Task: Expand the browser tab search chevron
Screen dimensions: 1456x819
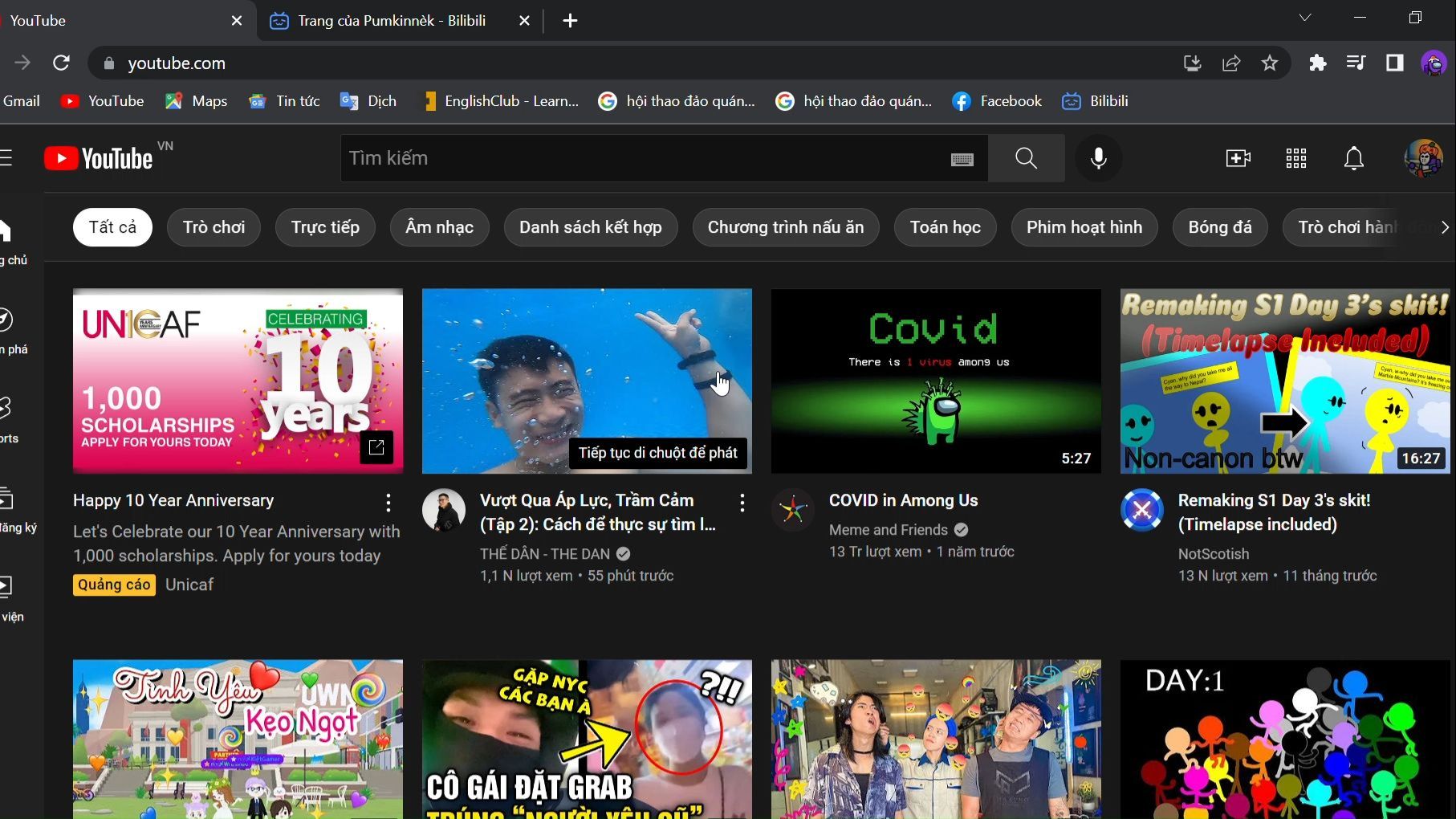Action: pyautogui.click(x=1305, y=18)
